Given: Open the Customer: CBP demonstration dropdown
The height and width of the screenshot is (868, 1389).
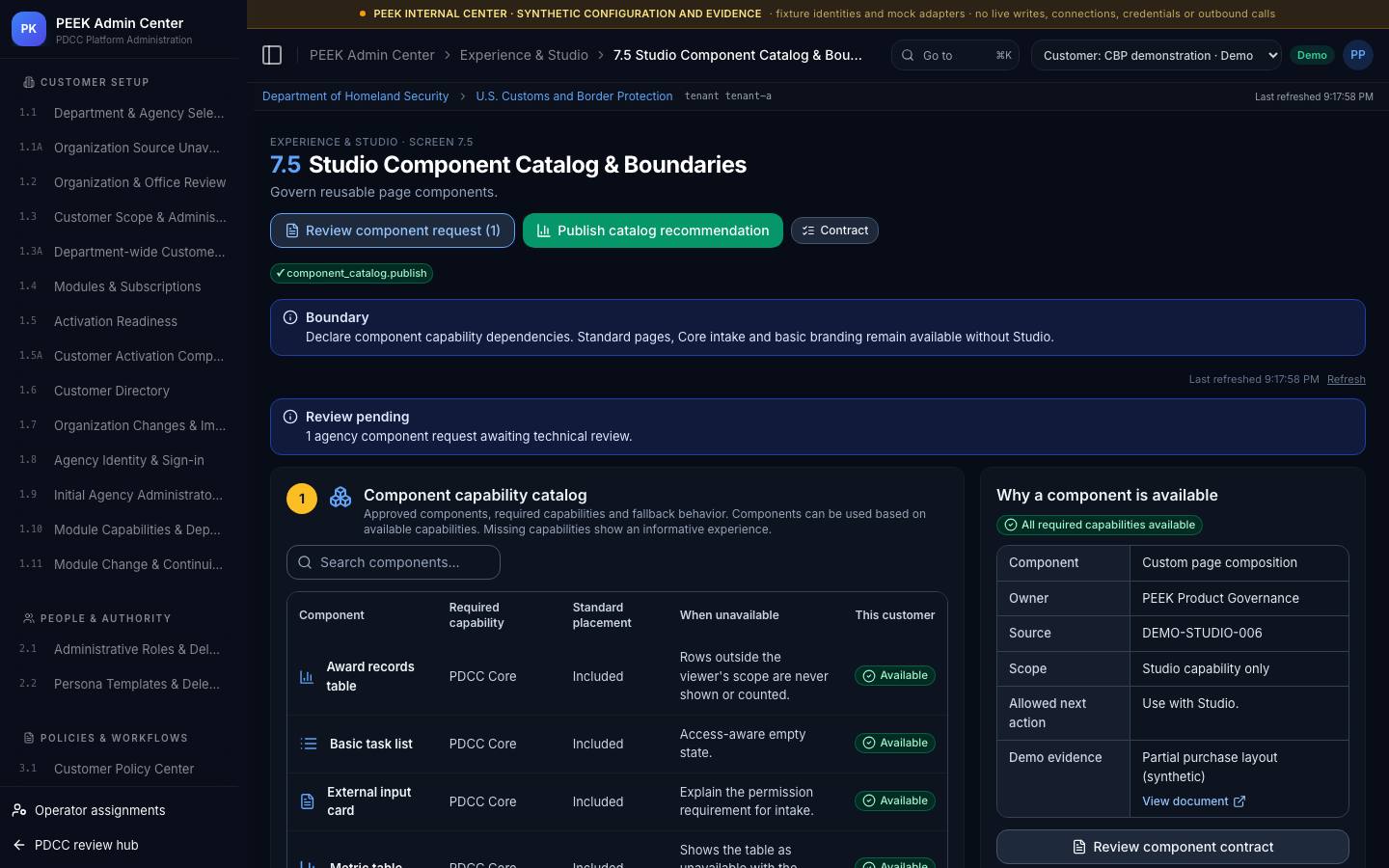Looking at the screenshot, I should pos(1157,55).
